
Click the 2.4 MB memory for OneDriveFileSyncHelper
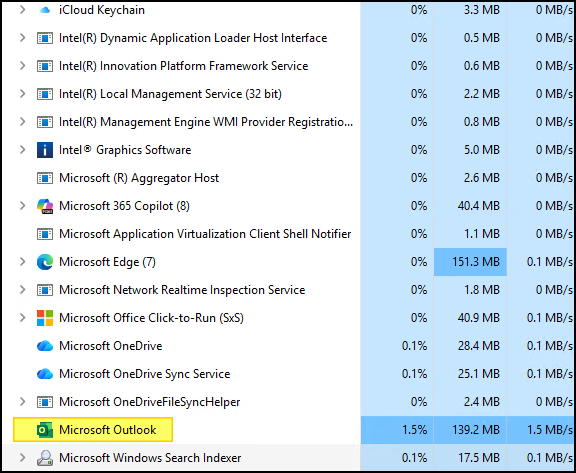coord(482,402)
